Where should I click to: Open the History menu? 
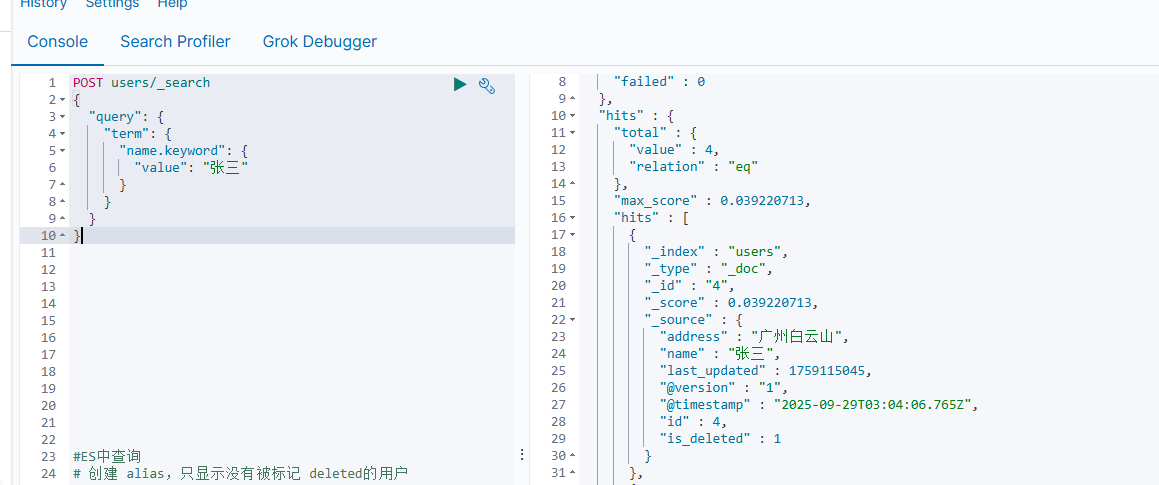pos(44,4)
